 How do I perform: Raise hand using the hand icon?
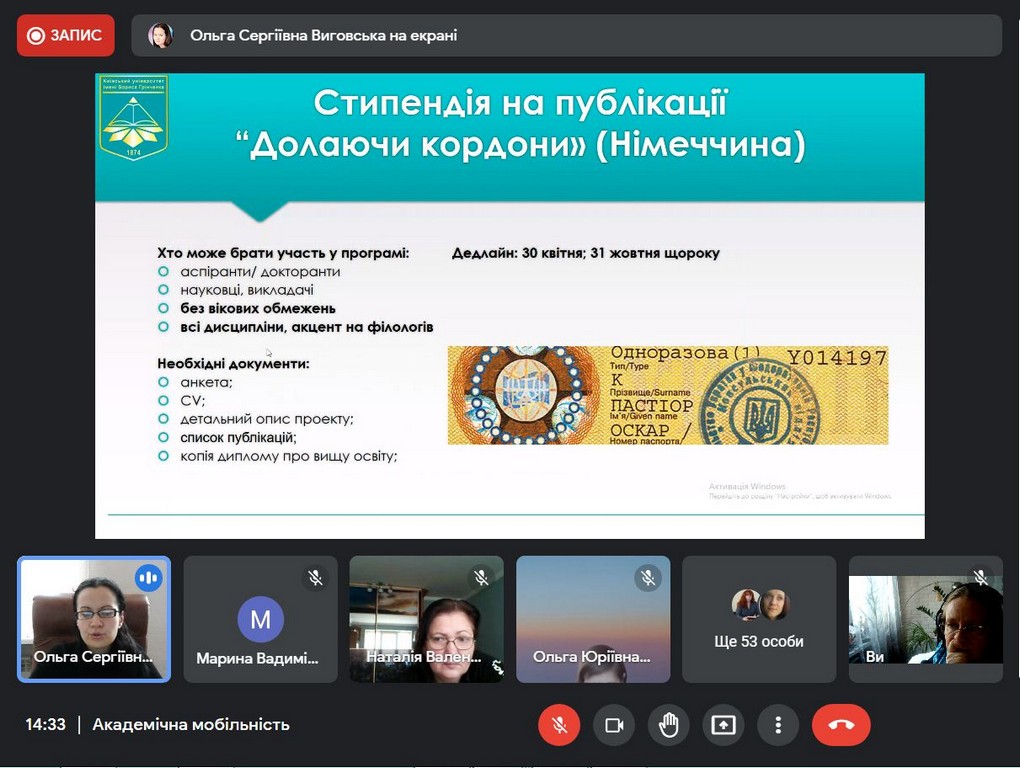coord(668,725)
